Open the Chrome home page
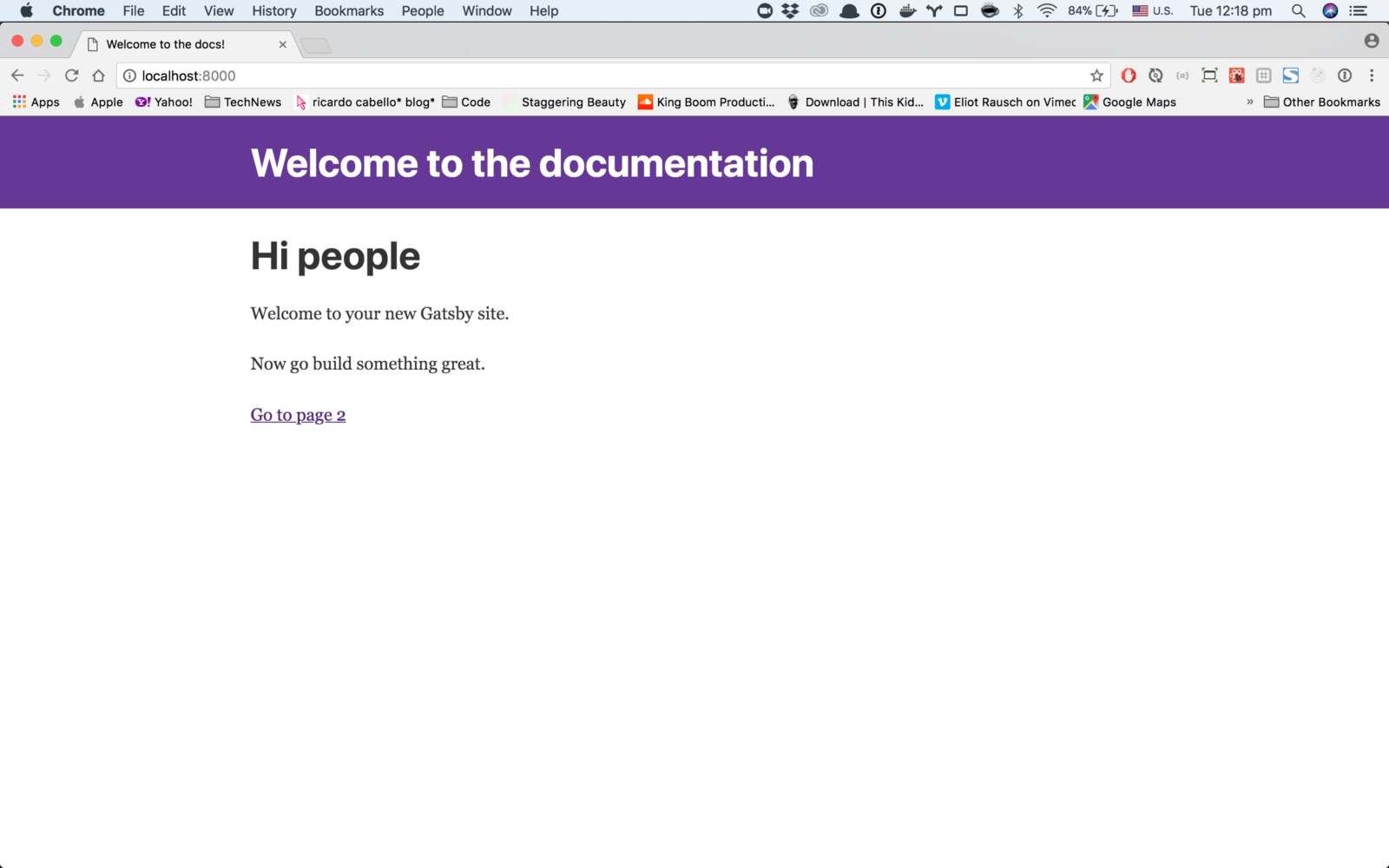The width and height of the screenshot is (1389, 868). coord(99,76)
